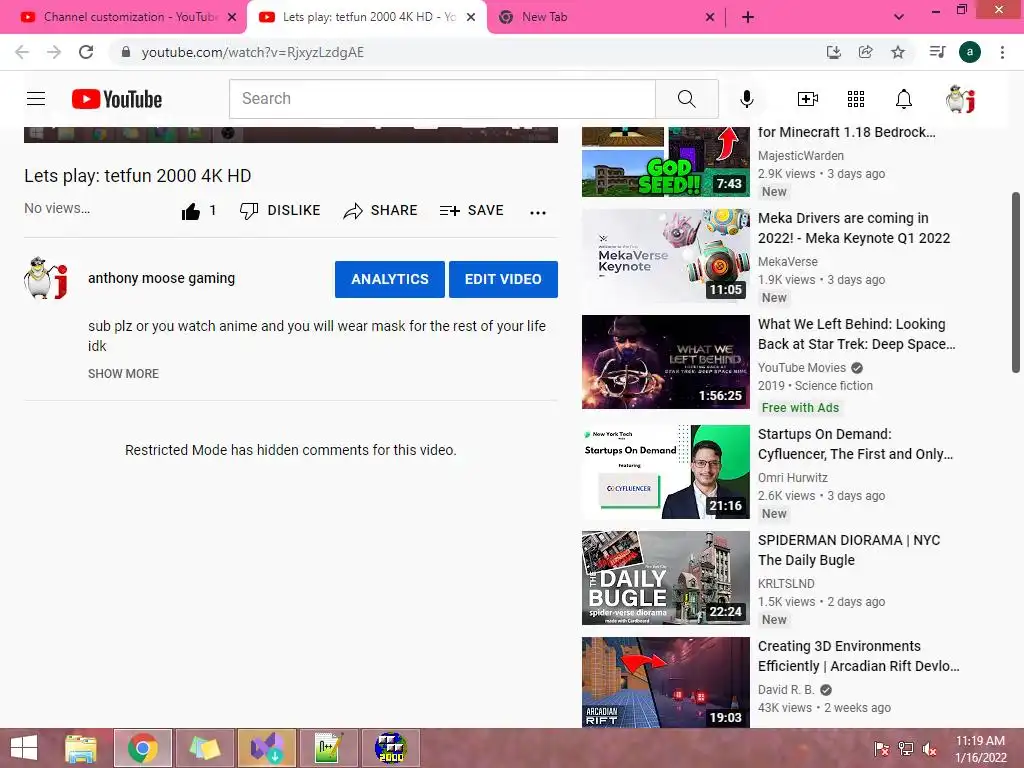Open Chrome's three-dot menu

1002,52
